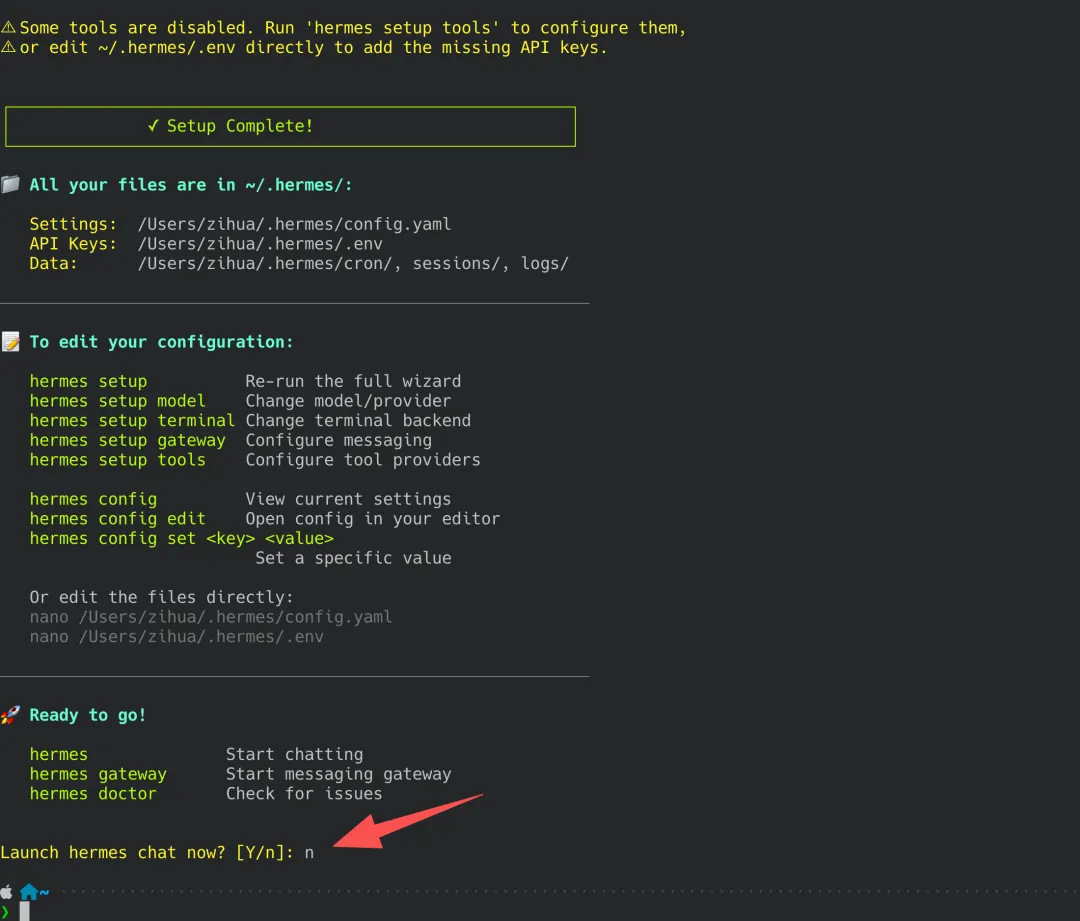Click the 'hermes doctor' command
1080x921 pixels.
93,794
